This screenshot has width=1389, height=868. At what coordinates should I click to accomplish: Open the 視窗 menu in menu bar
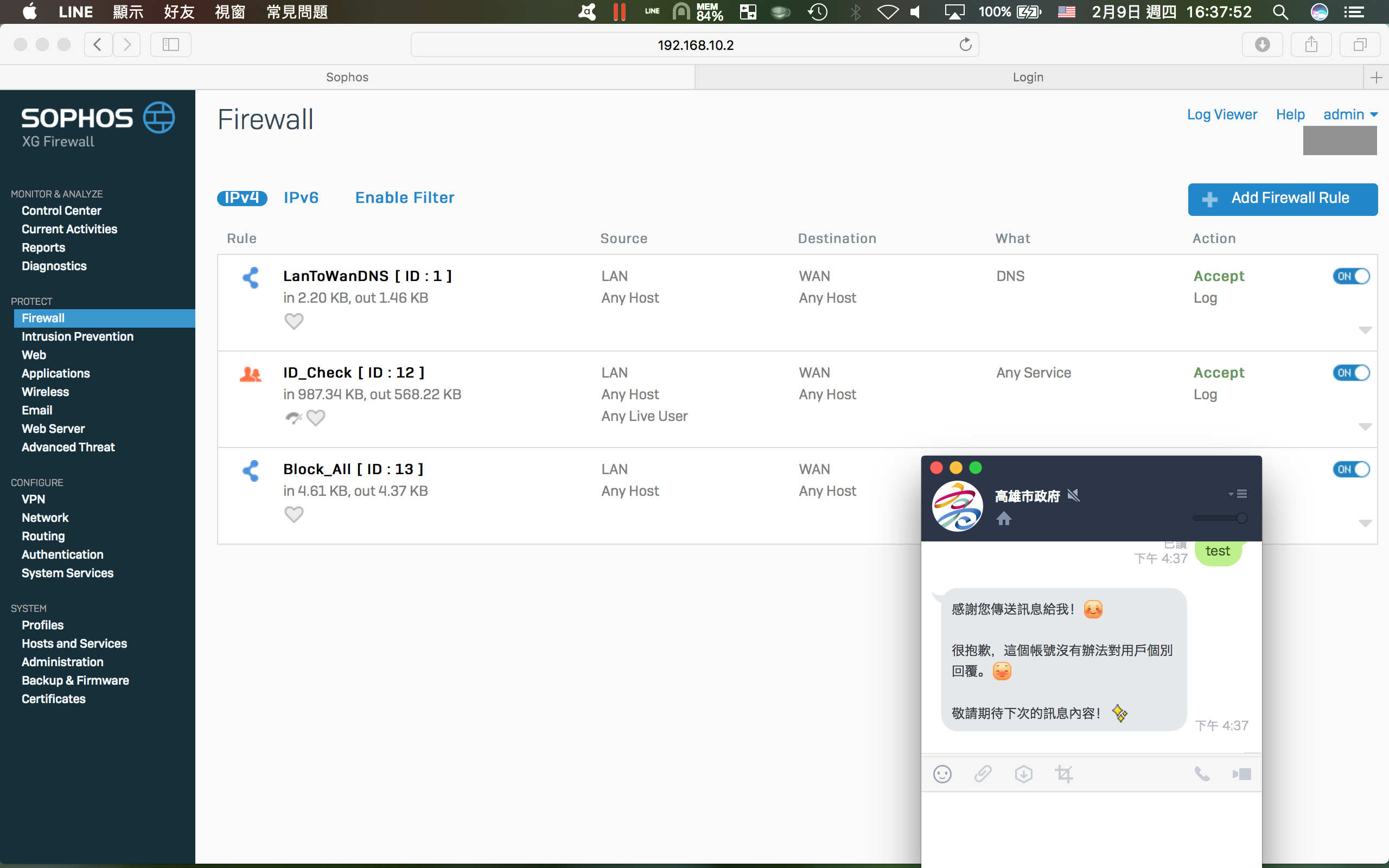[x=230, y=12]
